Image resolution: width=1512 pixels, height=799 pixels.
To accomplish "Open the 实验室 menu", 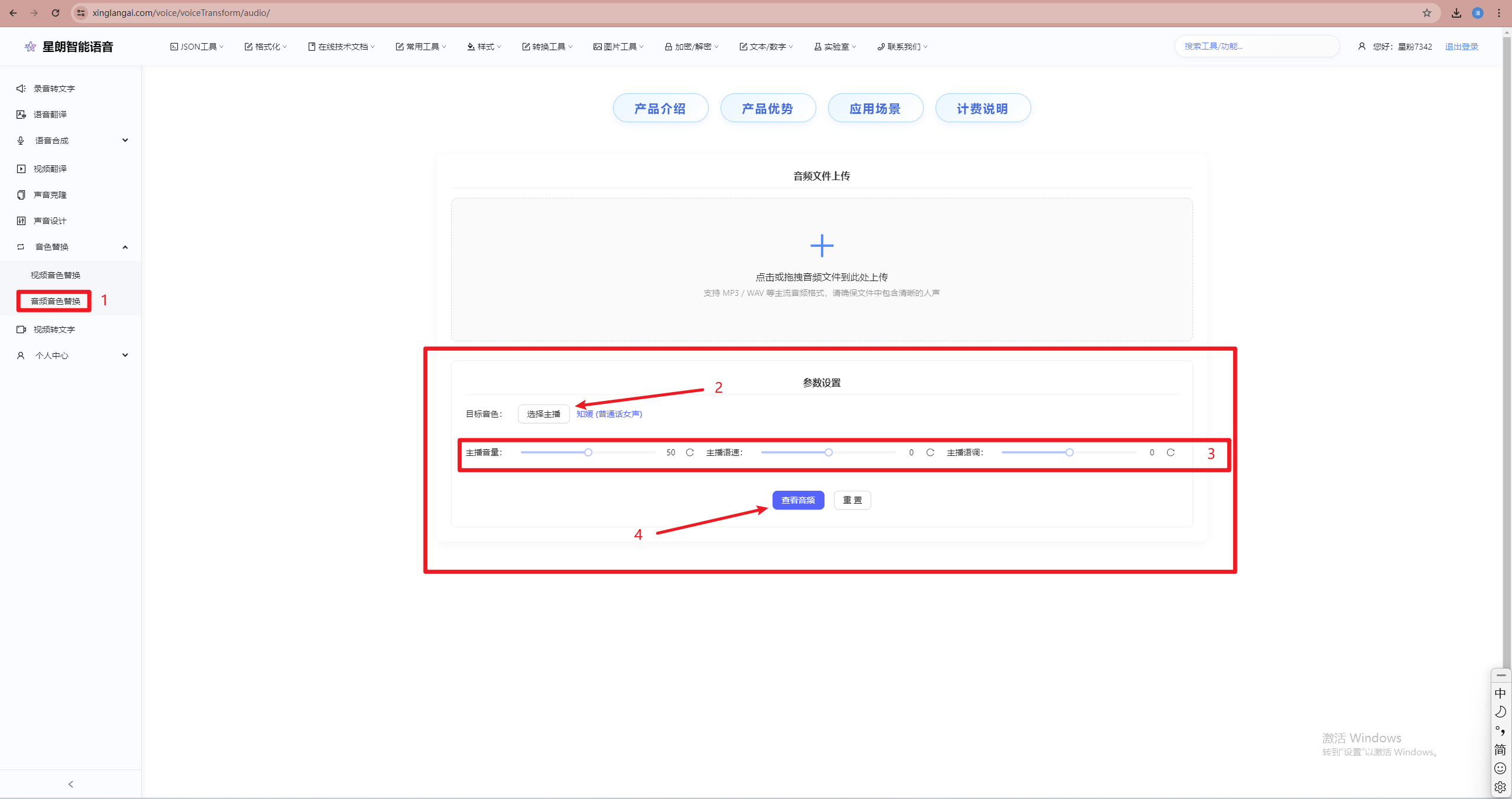I will [835, 47].
